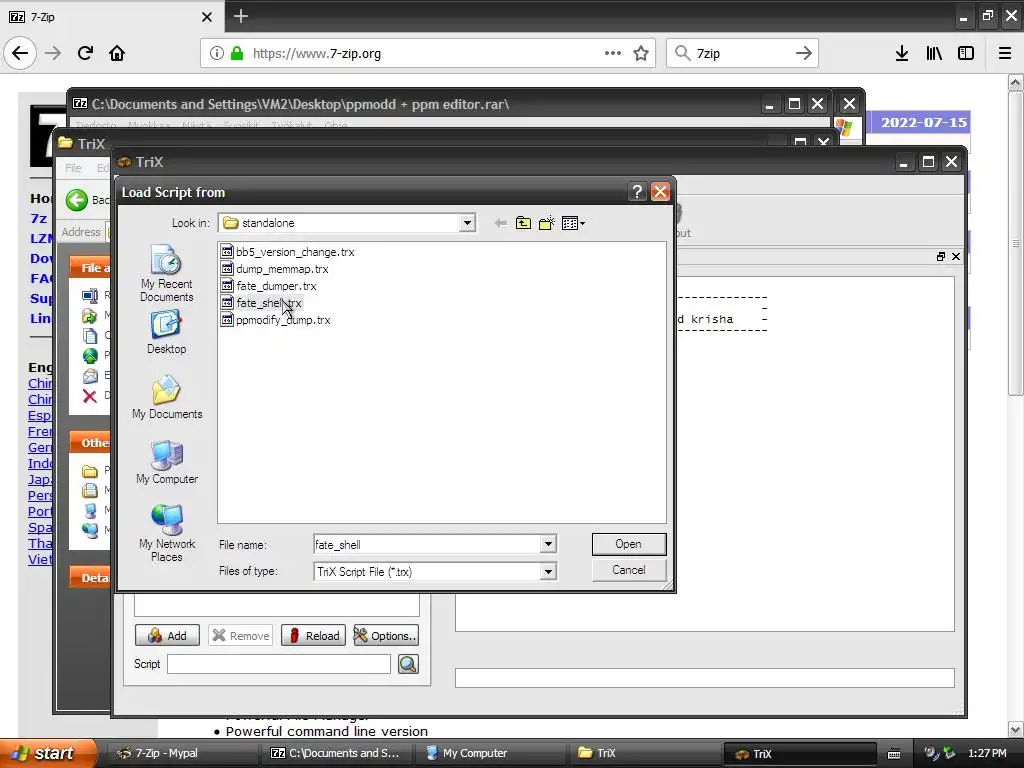Create a new folder in dialog
This screenshot has width=1024, height=768.
[547, 223]
